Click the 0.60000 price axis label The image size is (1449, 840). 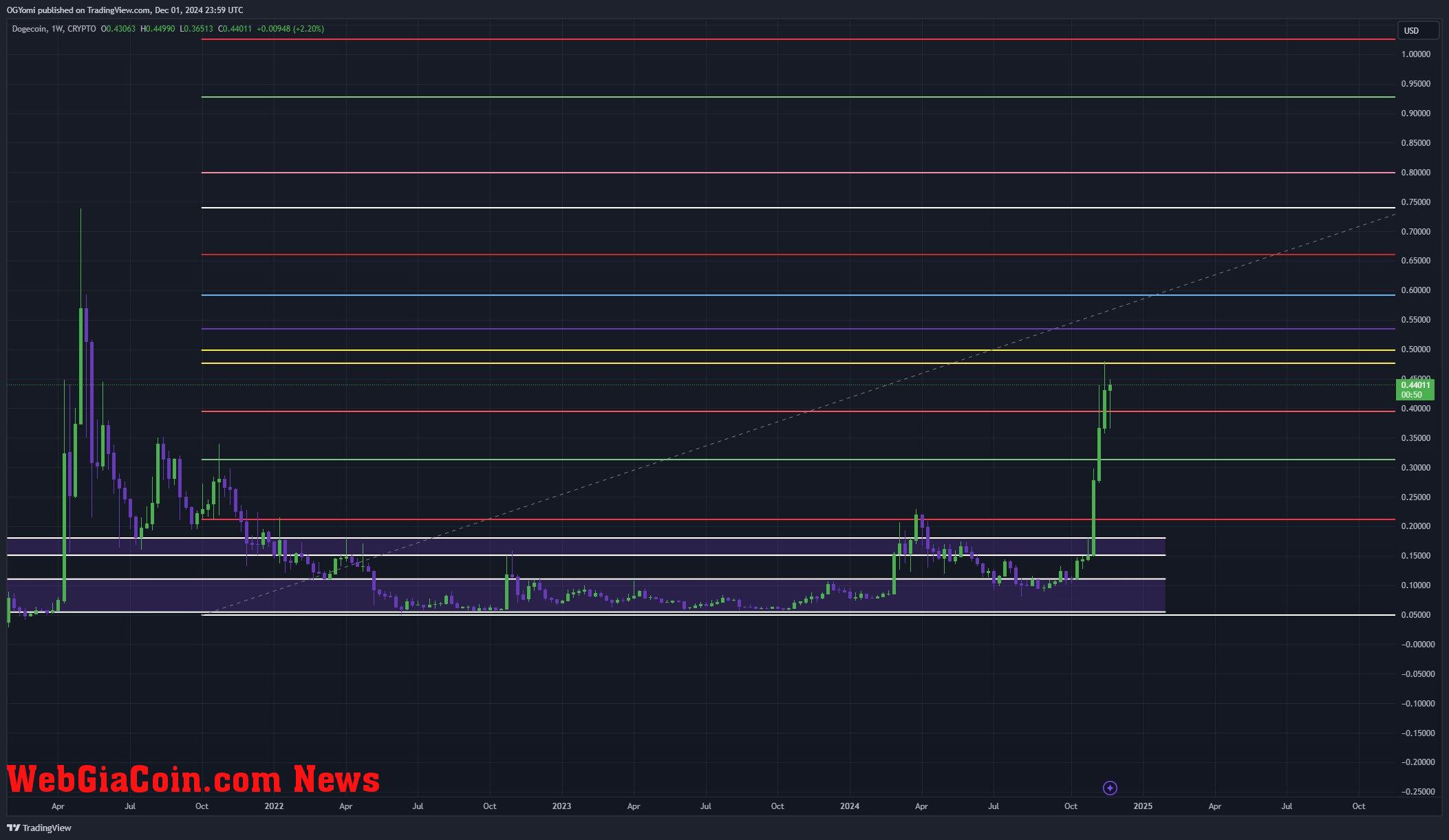[x=1416, y=290]
